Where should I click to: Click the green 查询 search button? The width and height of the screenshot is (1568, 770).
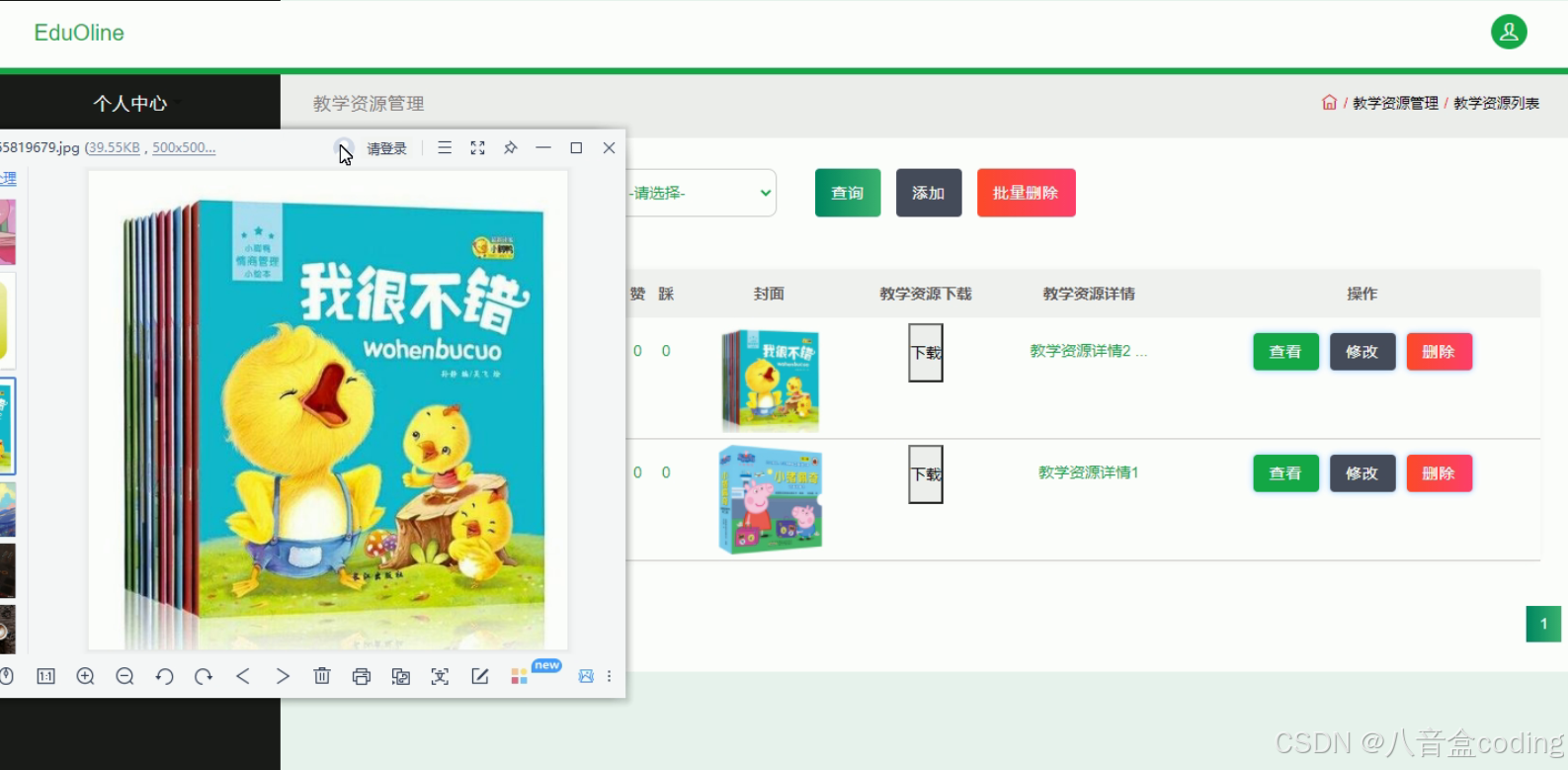click(x=848, y=193)
